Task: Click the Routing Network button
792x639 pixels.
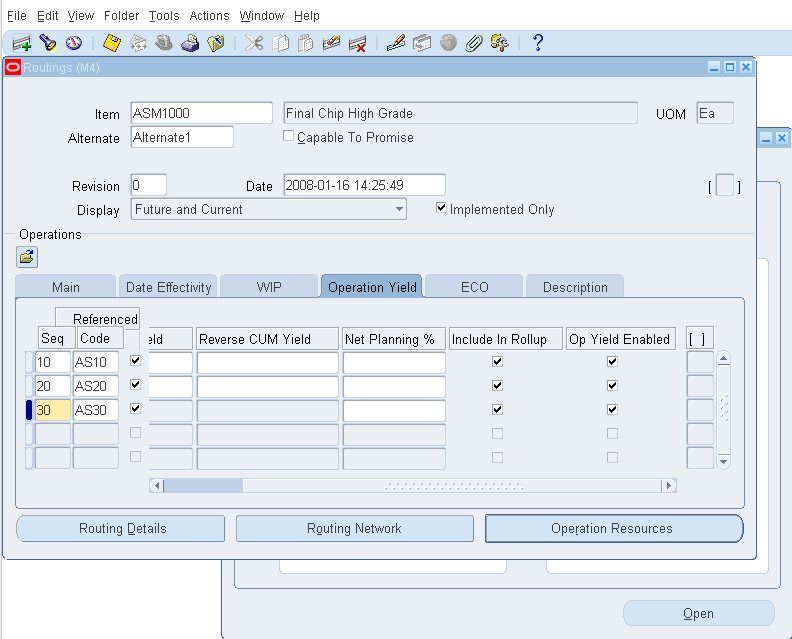Action: click(355, 528)
